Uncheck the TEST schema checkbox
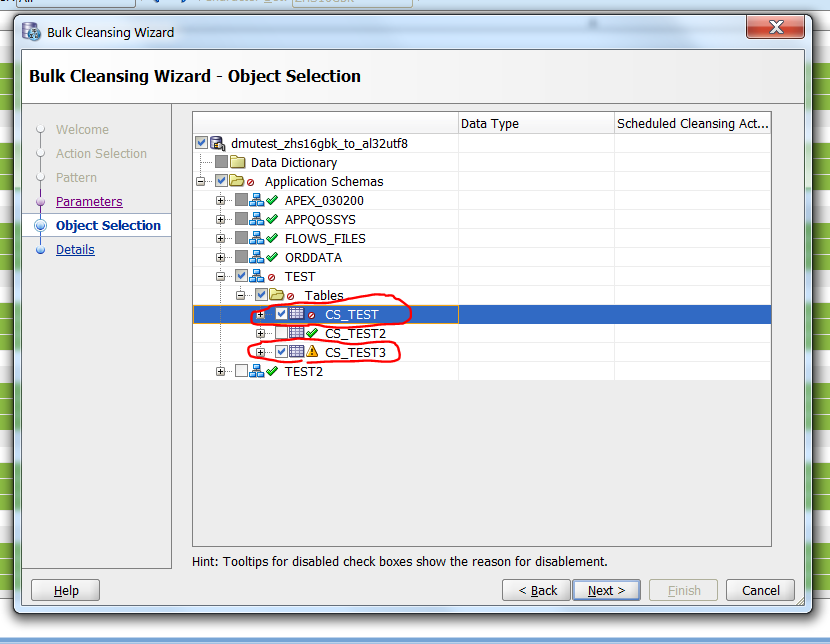Screen dimensions: 830x644 pyautogui.click(x=241, y=276)
